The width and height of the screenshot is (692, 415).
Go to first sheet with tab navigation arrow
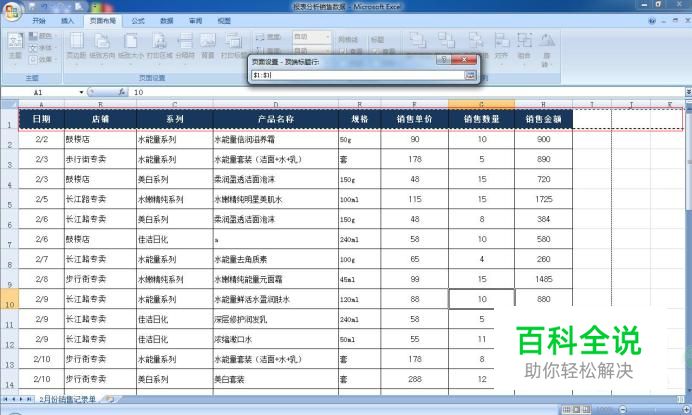6,399
